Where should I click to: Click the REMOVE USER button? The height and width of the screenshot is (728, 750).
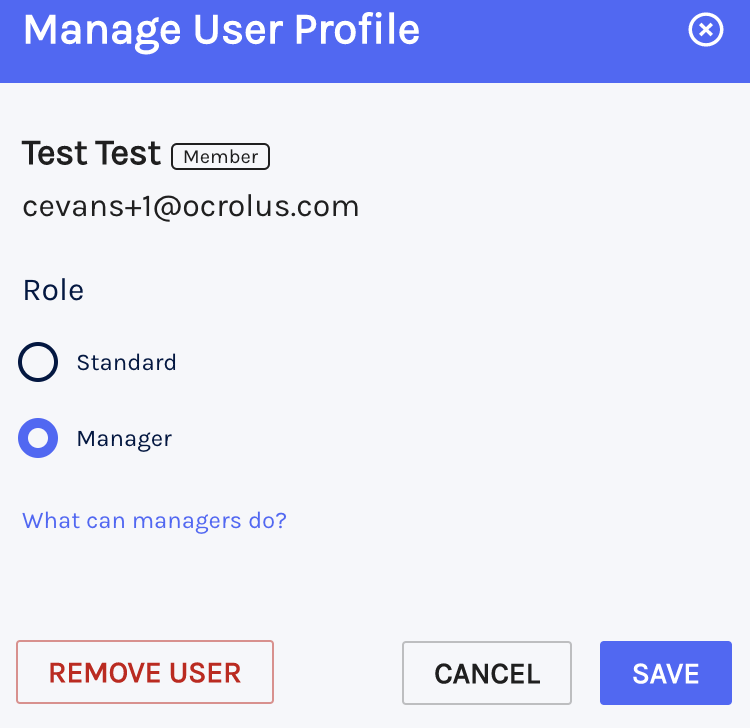pos(145,672)
